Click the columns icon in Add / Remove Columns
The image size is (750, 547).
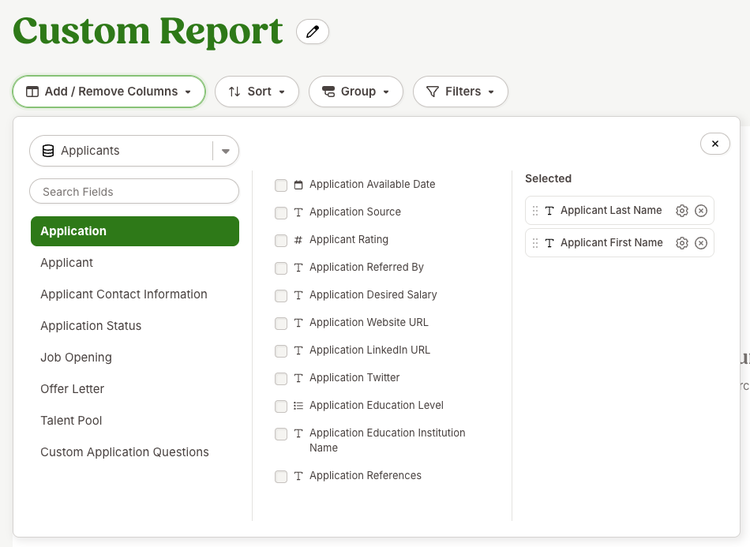tap(32, 91)
